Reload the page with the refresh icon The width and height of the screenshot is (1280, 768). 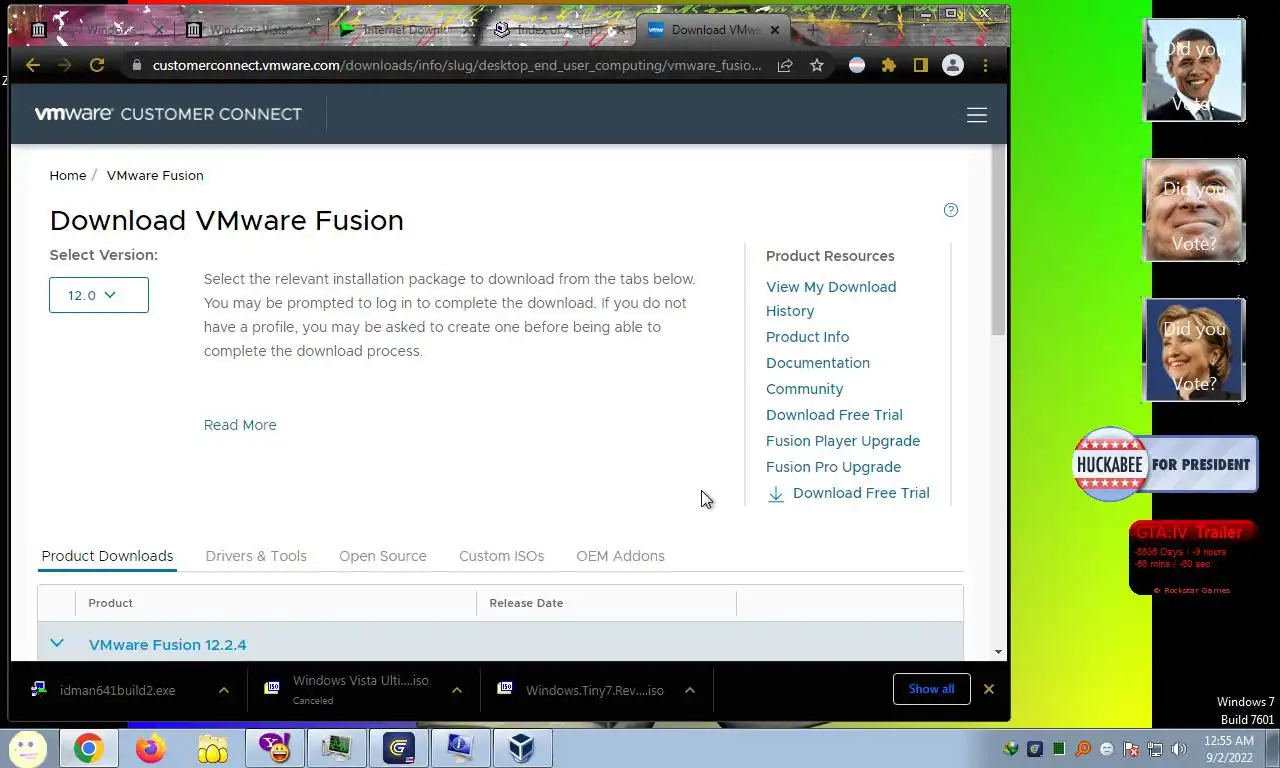97,65
